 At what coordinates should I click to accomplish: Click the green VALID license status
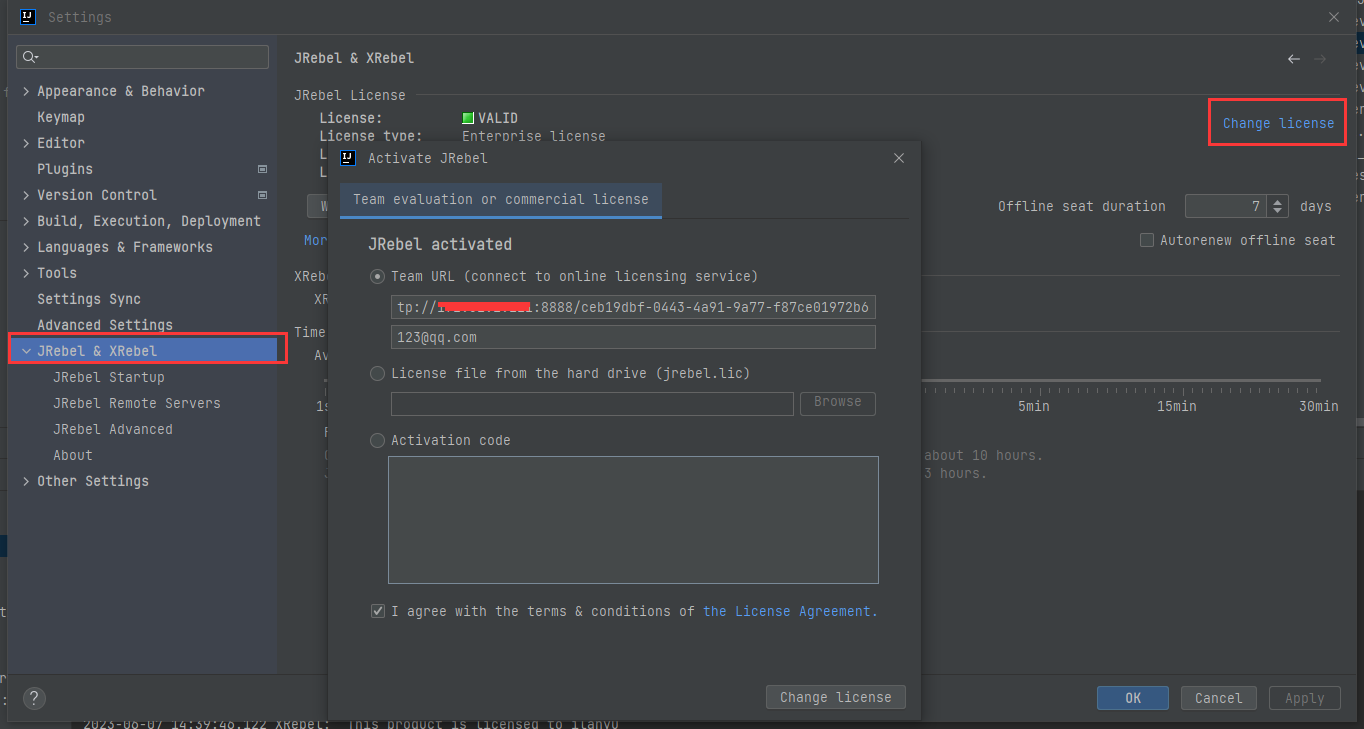(490, 118)
